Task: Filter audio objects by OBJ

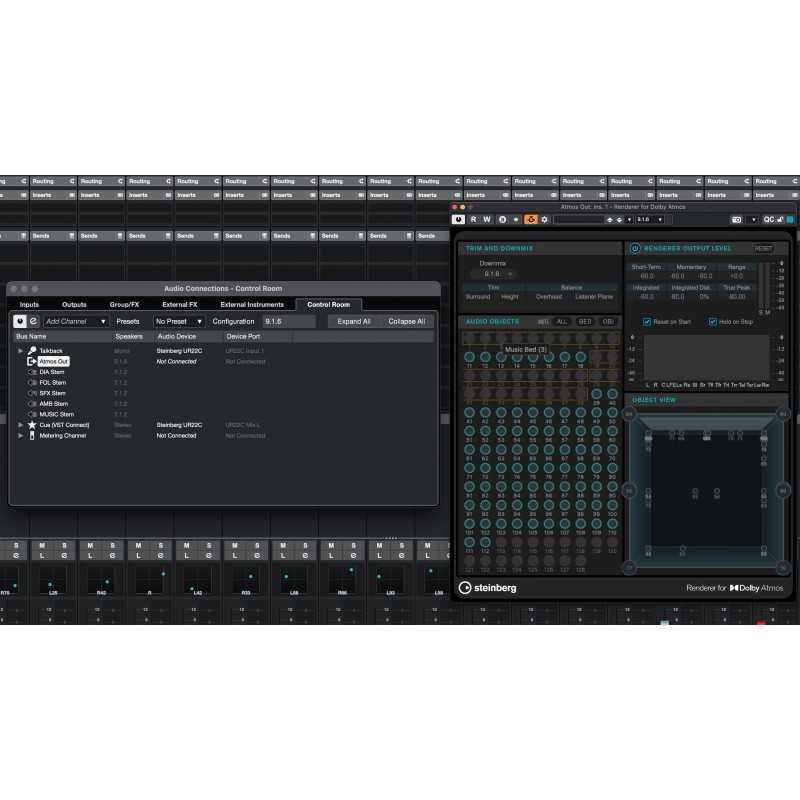Action: click(x=608, y=321)
